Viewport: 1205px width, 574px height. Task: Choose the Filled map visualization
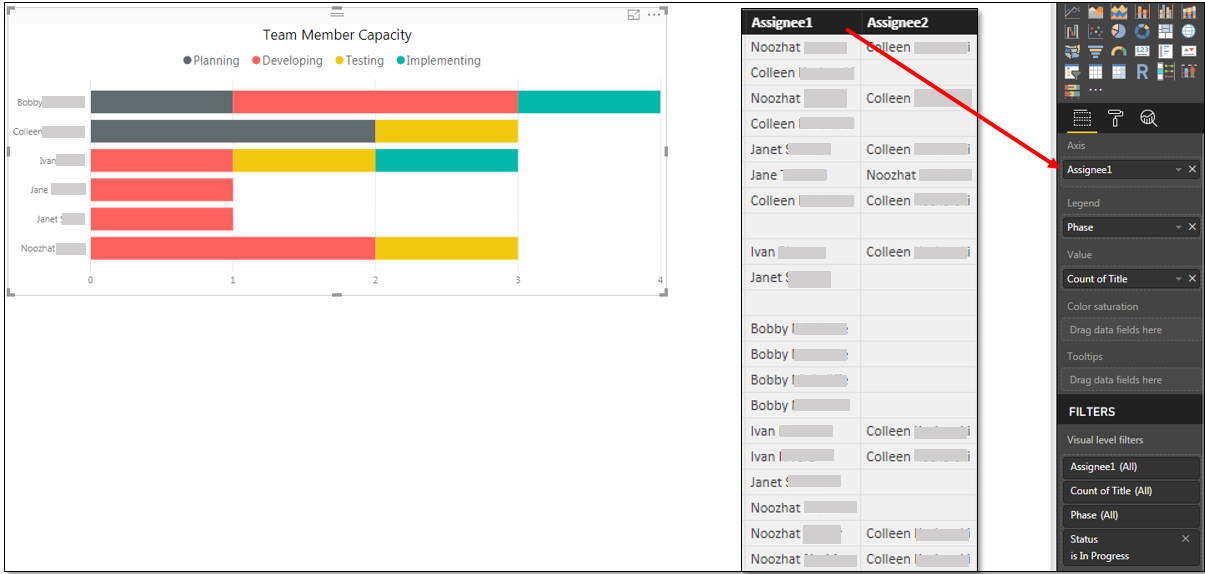pos(1072,50)
